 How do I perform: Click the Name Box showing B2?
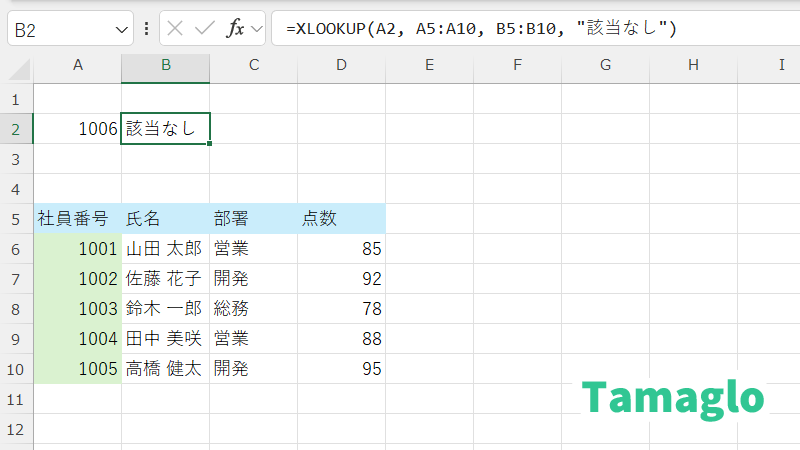(60, 29)
